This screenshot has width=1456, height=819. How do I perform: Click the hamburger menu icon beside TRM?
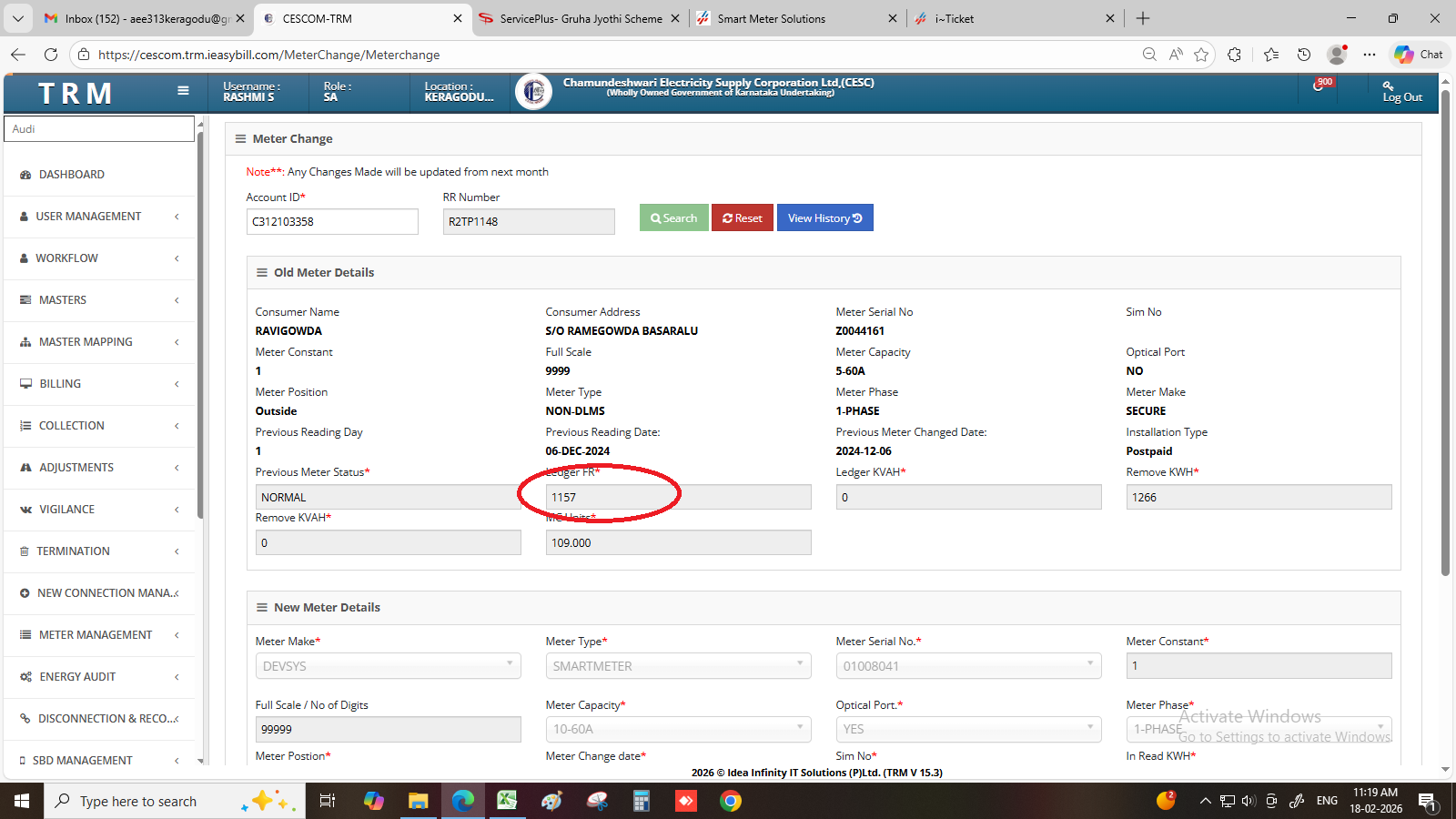point(183,91)
